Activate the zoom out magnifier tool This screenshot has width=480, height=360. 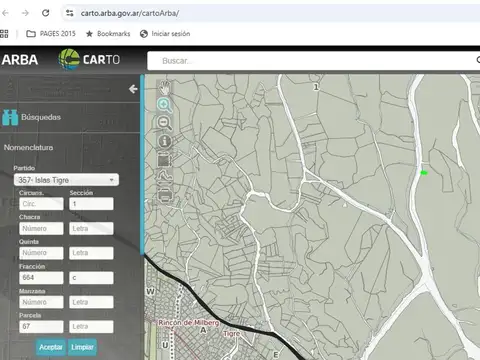click(x=165, y=123)
